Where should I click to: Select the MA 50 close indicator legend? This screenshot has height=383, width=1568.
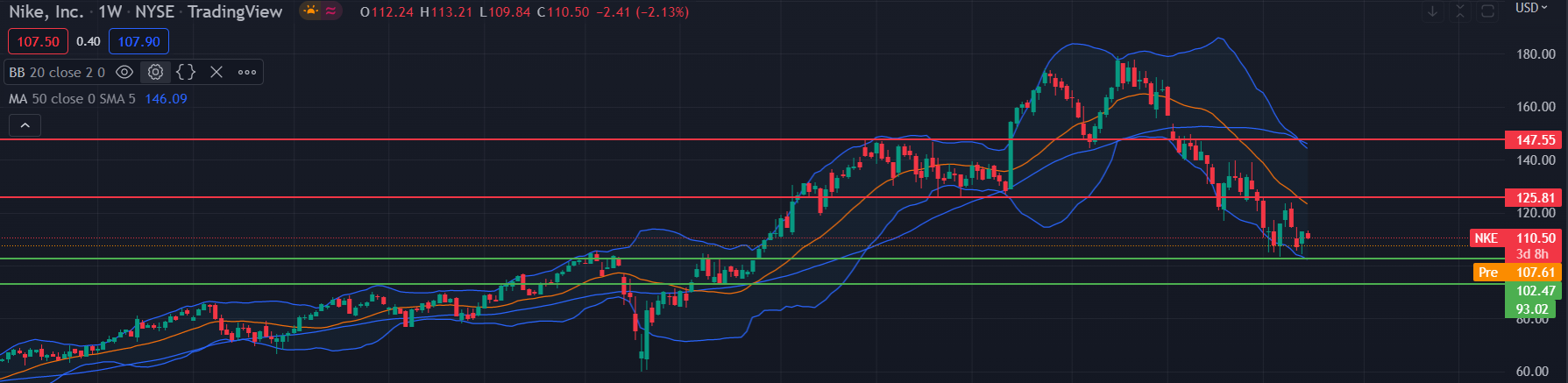pyautogui.click(x=72, y=98)
